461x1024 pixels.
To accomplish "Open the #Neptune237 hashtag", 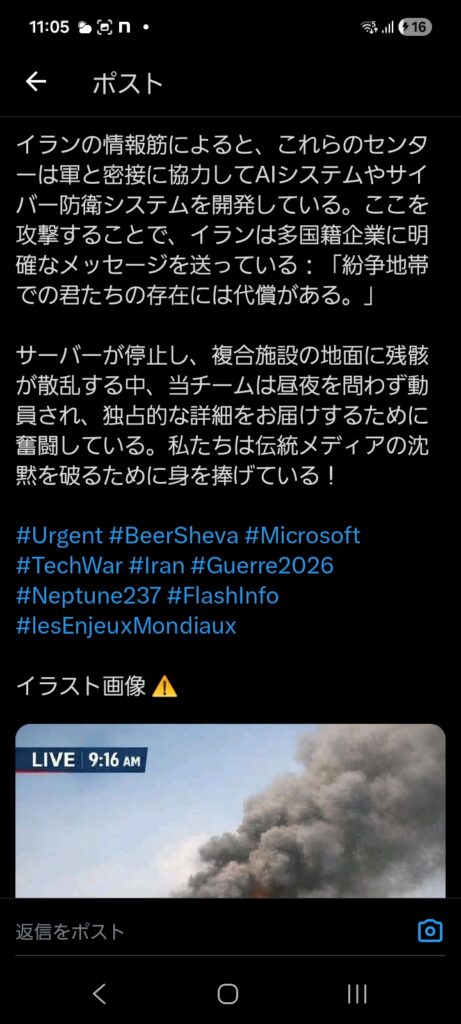I will click(x=88, y=596).
